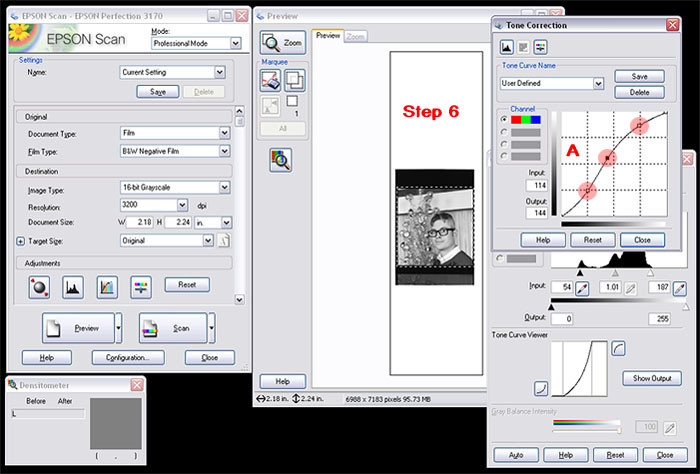Screen dimensions: 700x474
Task: Select the third gray channel radio button
Action: 504,144
